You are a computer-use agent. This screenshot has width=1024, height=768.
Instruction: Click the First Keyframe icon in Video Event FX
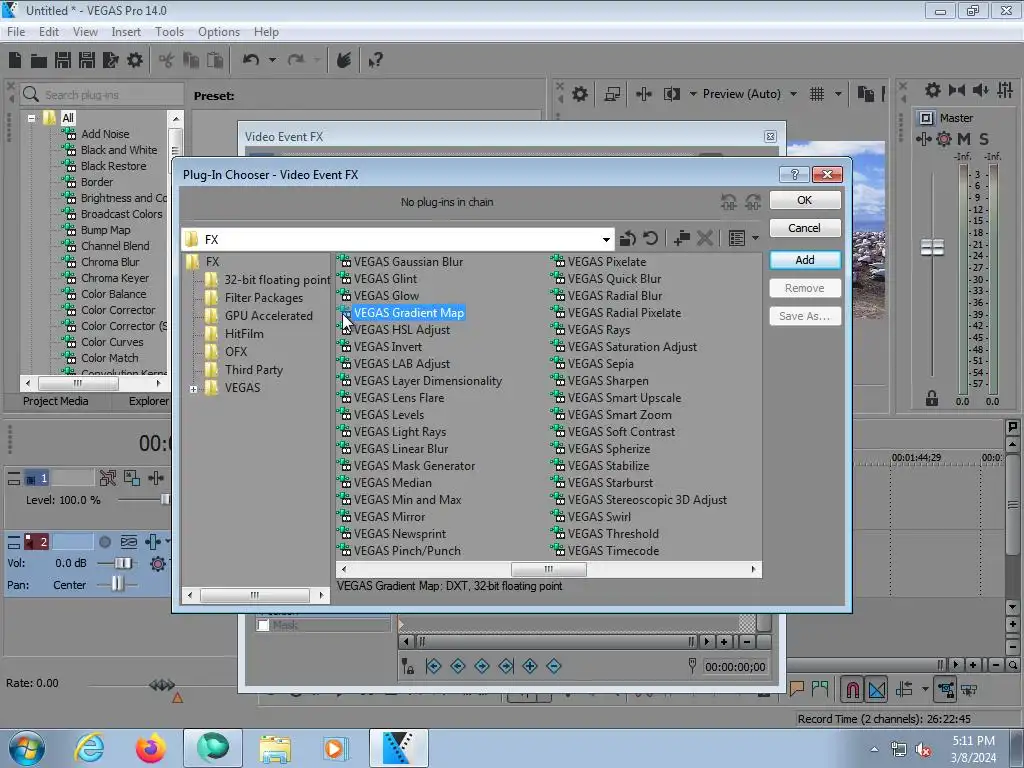pyautogui.click(x=433, y=666)
